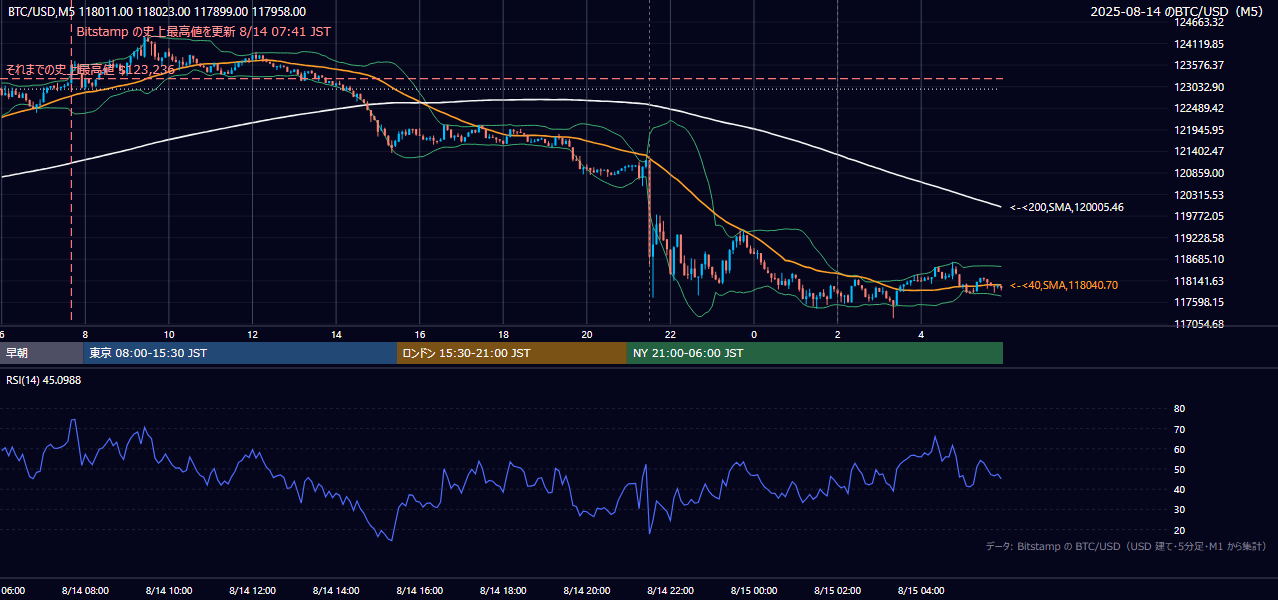
Task: Click hour label 22 under the price chart
Action: coord(670,335)
